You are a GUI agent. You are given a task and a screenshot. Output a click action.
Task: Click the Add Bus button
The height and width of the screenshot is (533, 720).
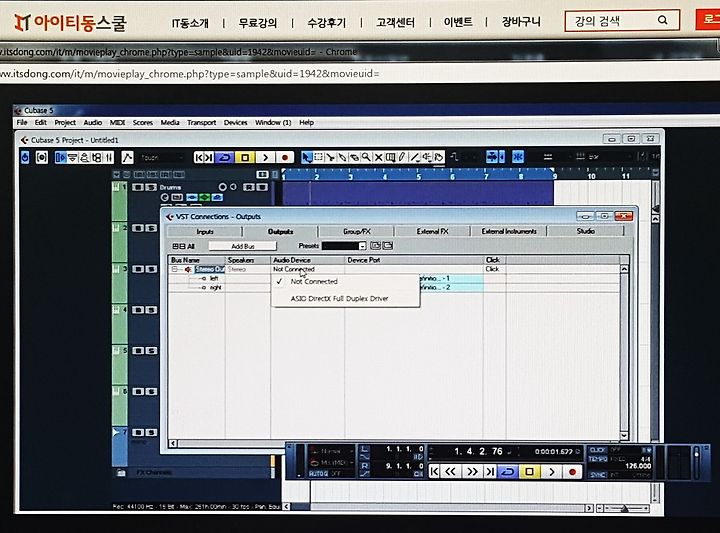(243, 246)
